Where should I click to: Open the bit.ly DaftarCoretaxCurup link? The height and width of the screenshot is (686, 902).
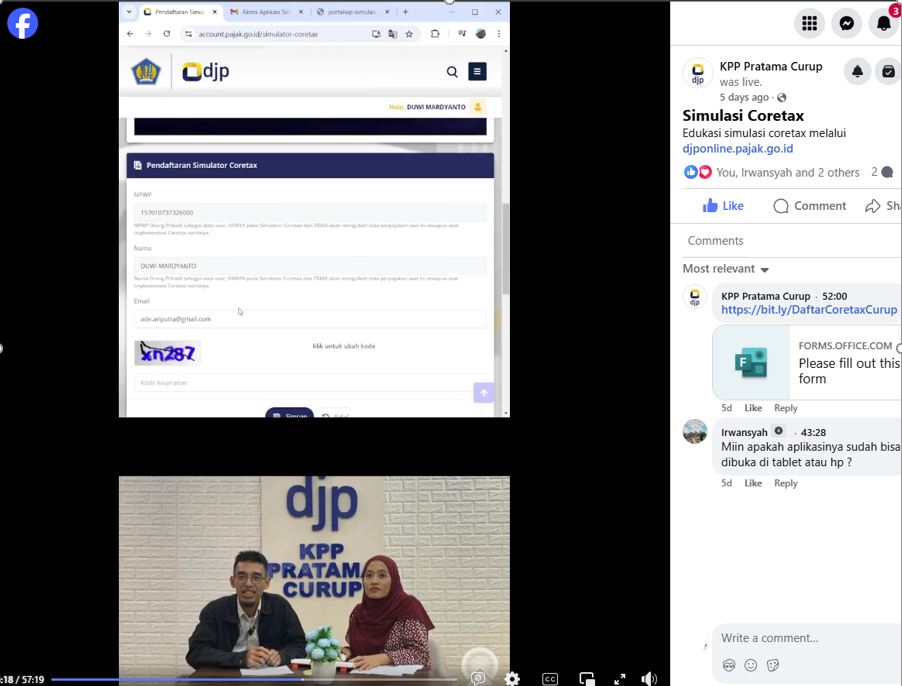point(808,310)
